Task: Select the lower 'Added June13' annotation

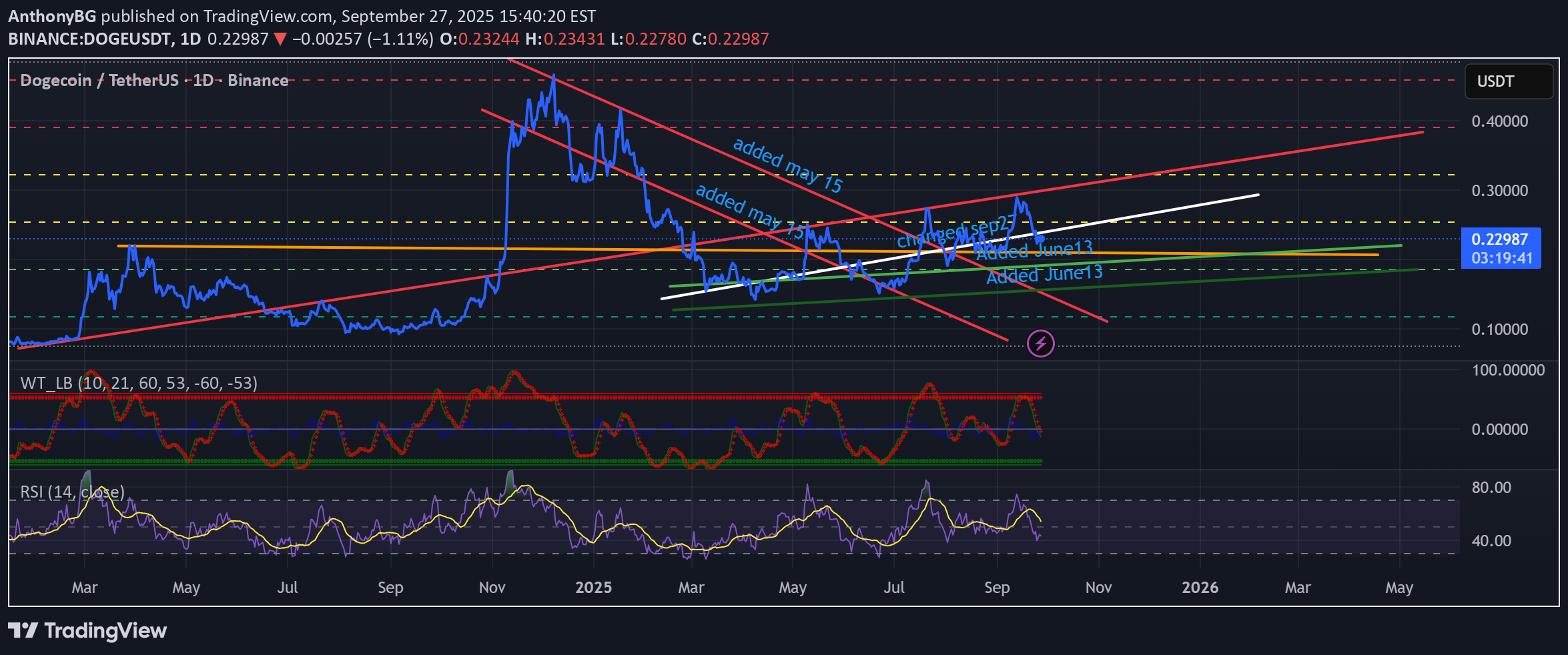Action: coord(1044,274)
